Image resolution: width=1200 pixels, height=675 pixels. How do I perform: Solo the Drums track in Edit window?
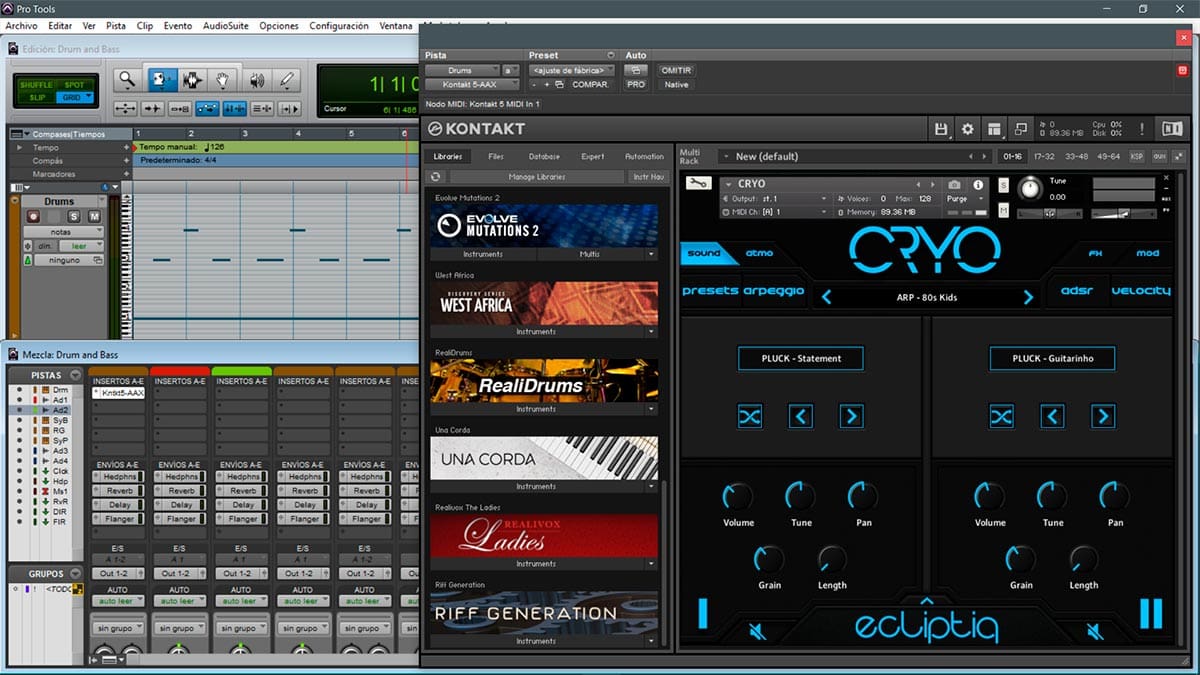point(74,217)
